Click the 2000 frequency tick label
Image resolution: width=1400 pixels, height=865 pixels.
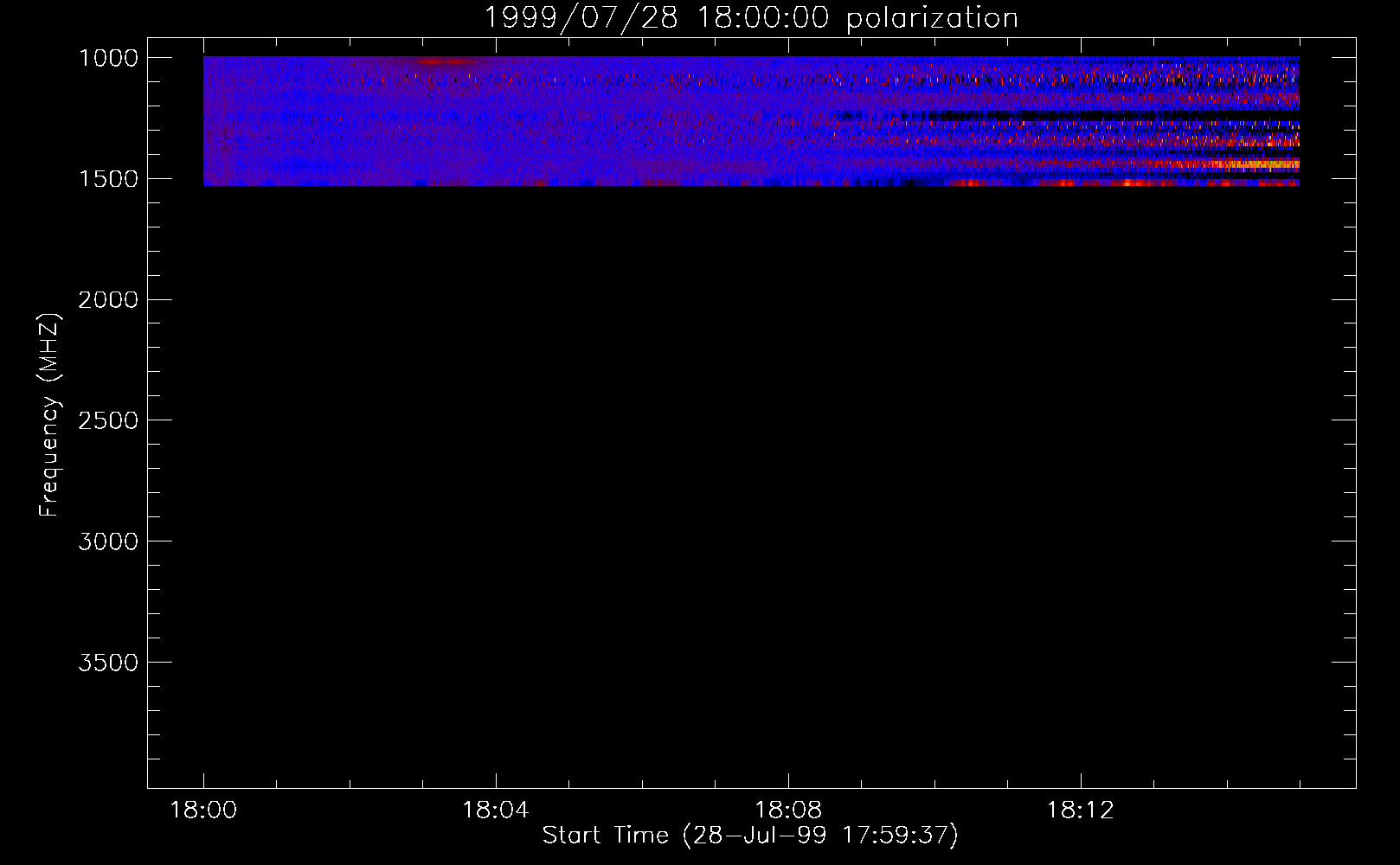pyautogui.click(x=108, y=299)
